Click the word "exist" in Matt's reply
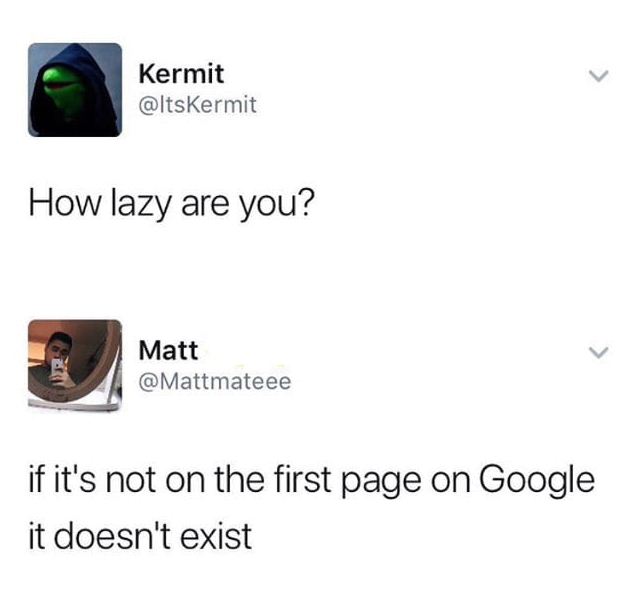This screenshot has height=589, width=630. (216, 536)
